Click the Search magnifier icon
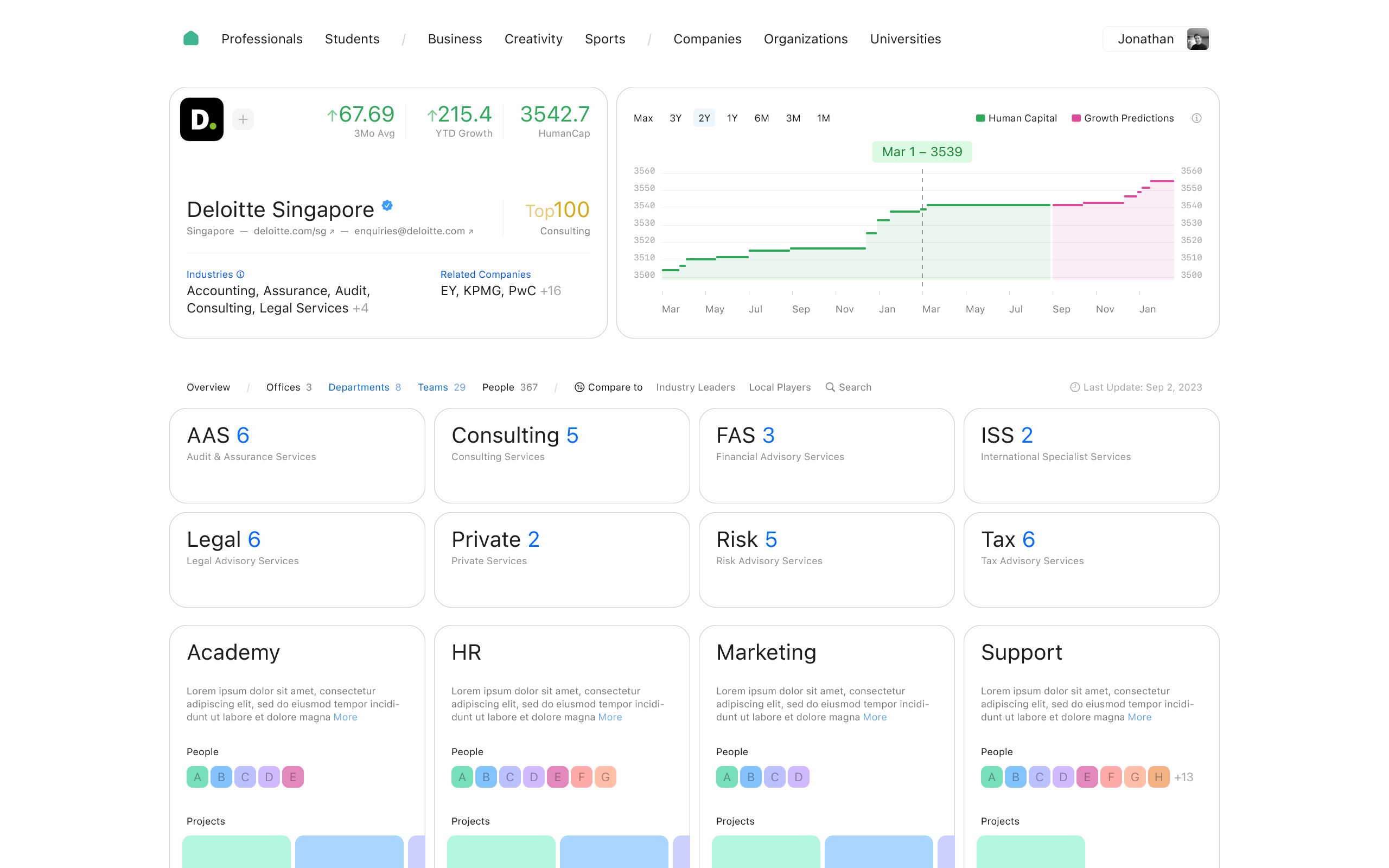Image resolution: width=1389 pixels, height=868 pixels. tap(830, 387)
